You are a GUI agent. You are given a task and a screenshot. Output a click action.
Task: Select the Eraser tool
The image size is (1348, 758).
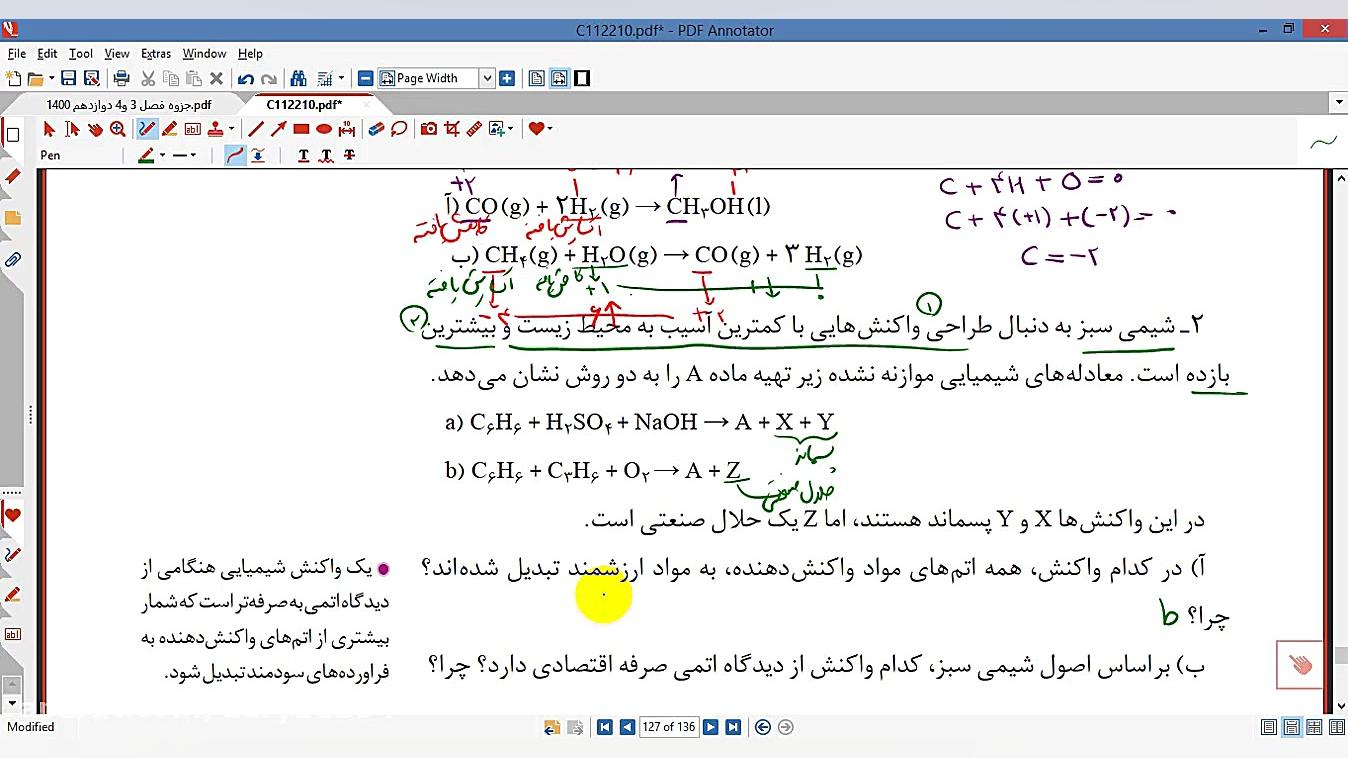tap(376, 129)
